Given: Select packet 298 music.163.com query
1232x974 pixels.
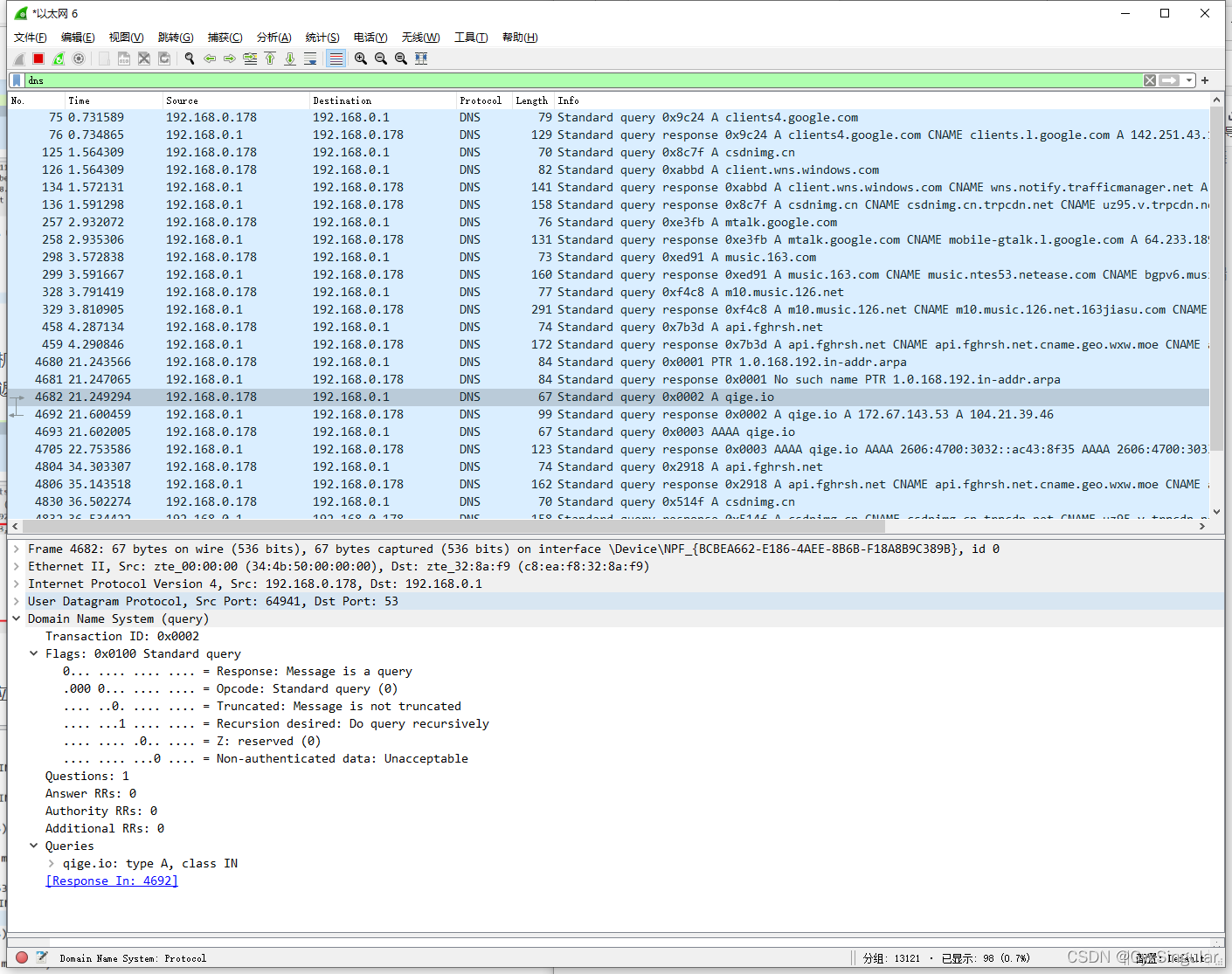Looking at the screenshot, I should tap(608, 257).
